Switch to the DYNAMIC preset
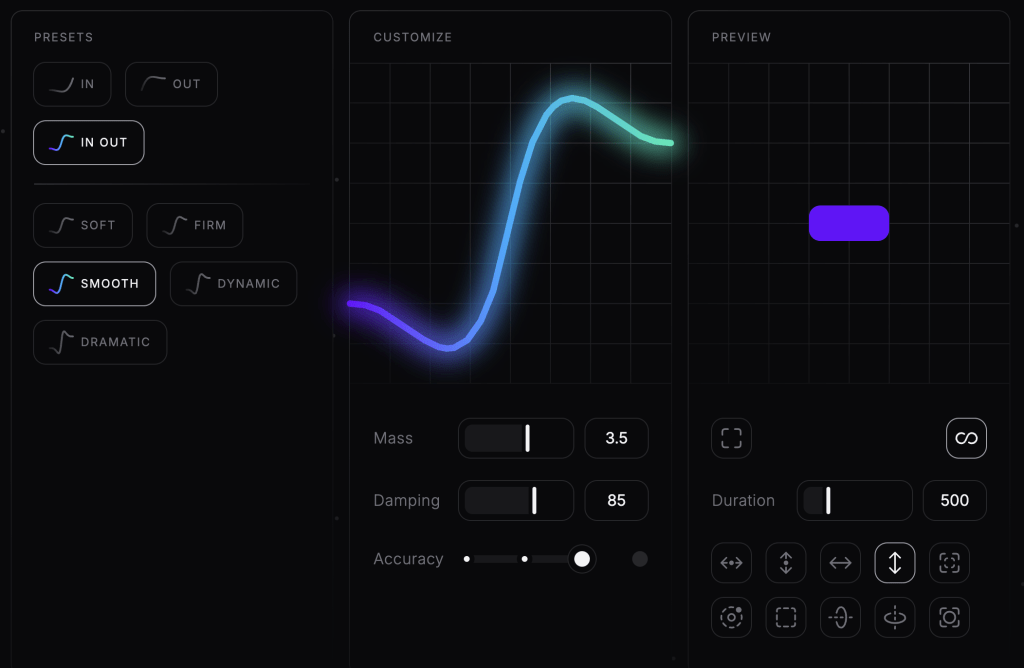The height and width of the screenshot is (668, 1024). point(233,284)
